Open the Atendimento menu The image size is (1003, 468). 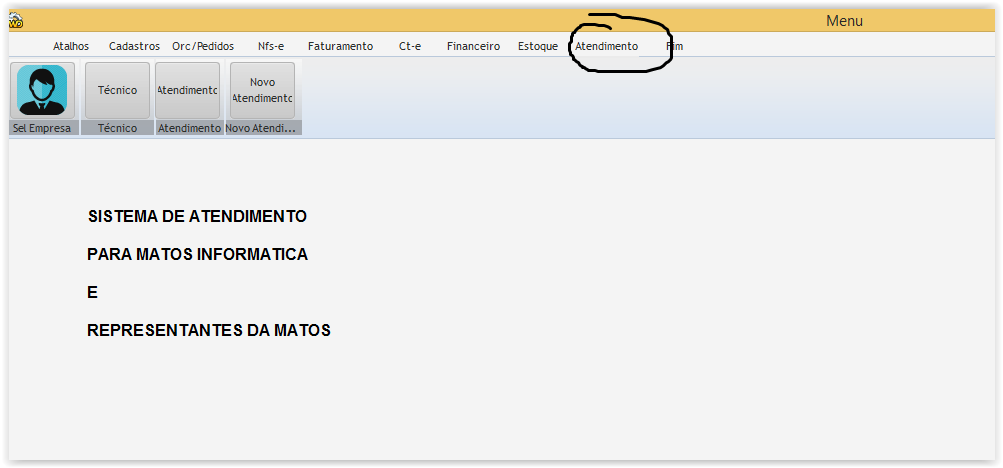pyautogui.click(x=606, y=46)
